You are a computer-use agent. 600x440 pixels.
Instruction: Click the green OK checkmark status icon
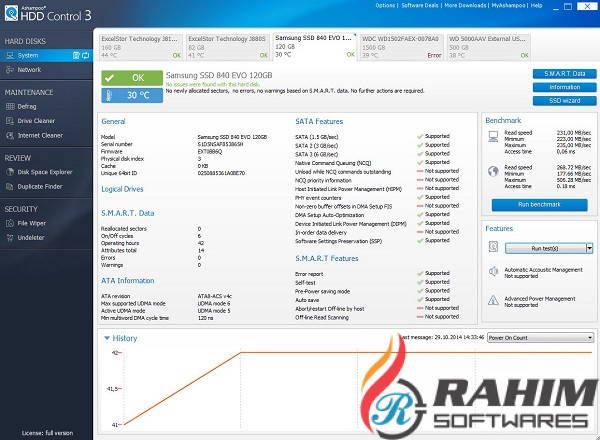pyautogui.click(x=109, y=78)
